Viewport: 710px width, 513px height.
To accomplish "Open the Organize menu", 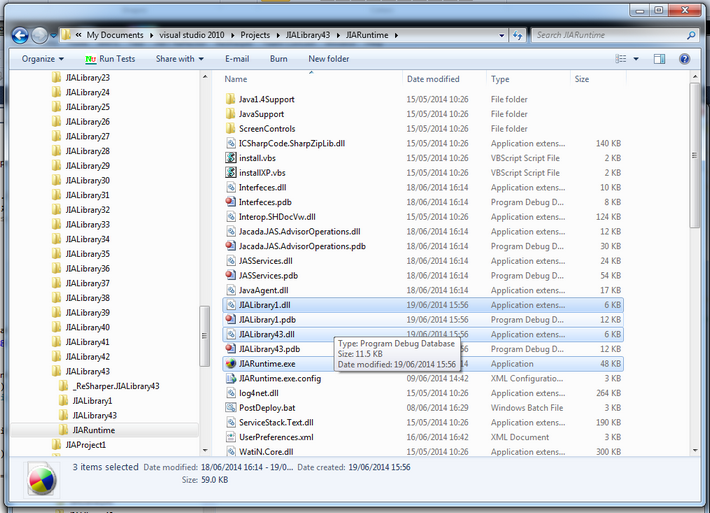I will click(43, 59).
